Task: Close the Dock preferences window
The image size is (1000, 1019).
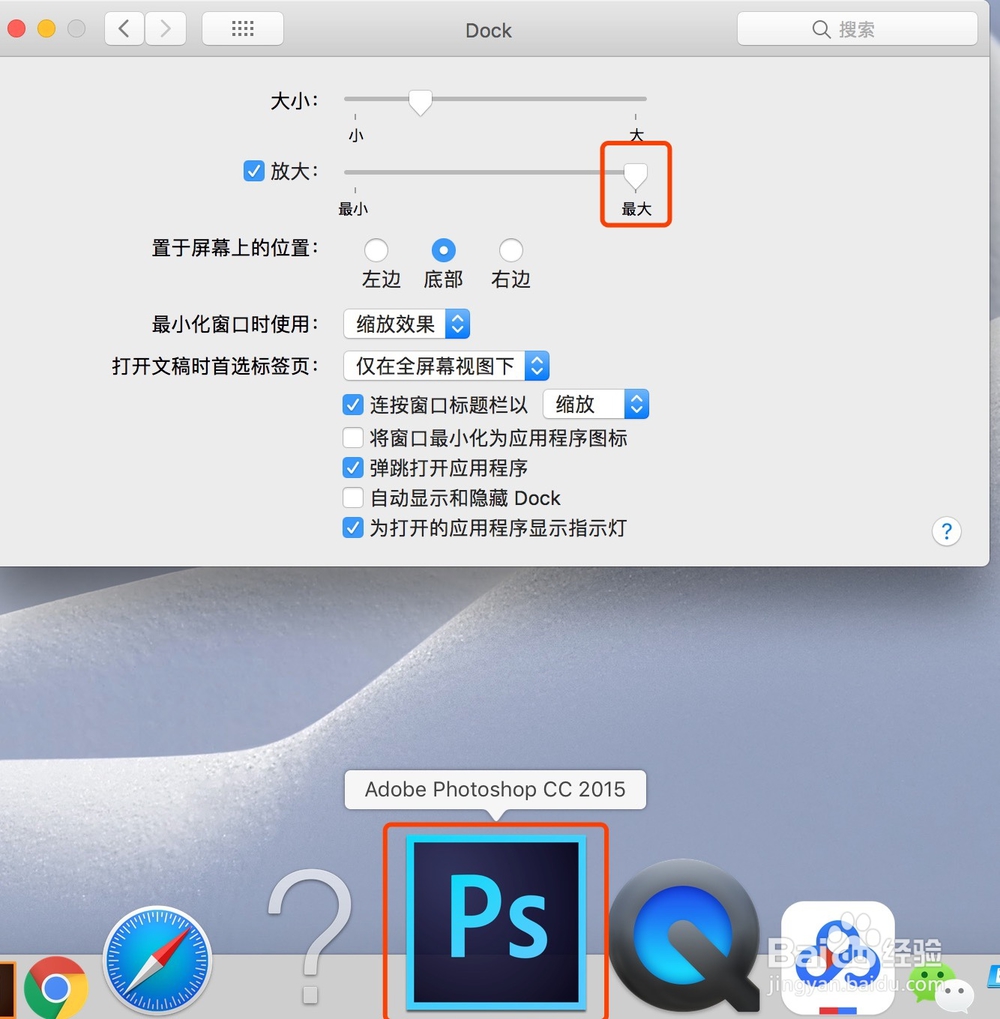Action: [16, 29]
